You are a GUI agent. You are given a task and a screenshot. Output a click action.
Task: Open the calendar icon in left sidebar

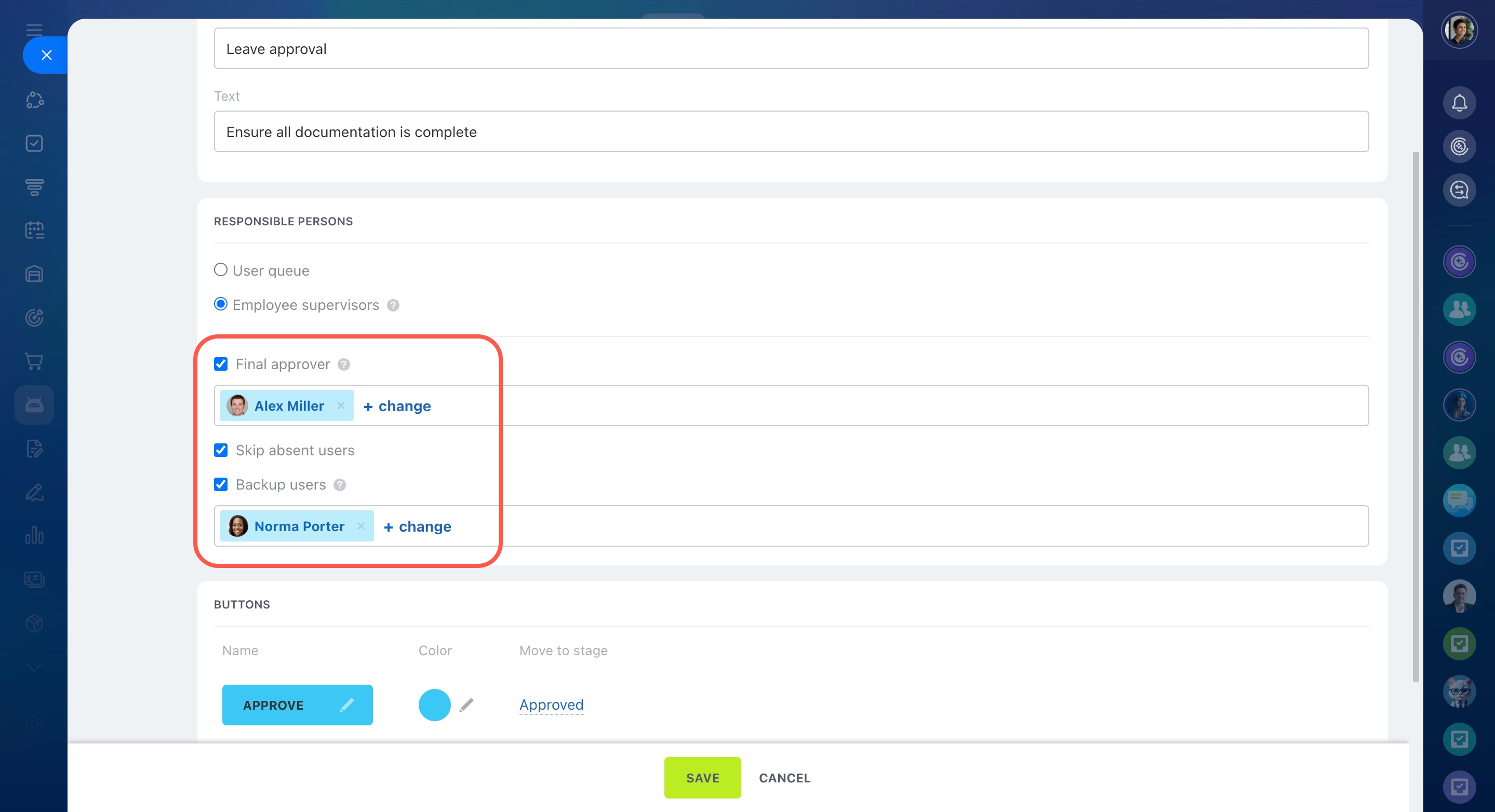point(34,231)
